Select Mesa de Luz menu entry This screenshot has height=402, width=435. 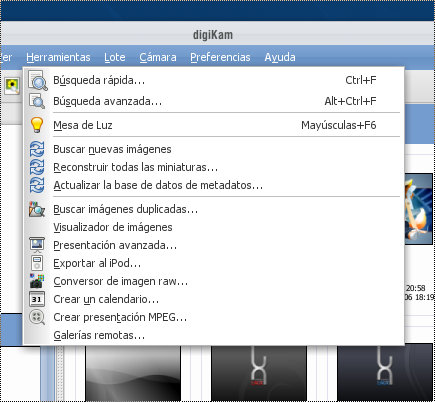213,125
